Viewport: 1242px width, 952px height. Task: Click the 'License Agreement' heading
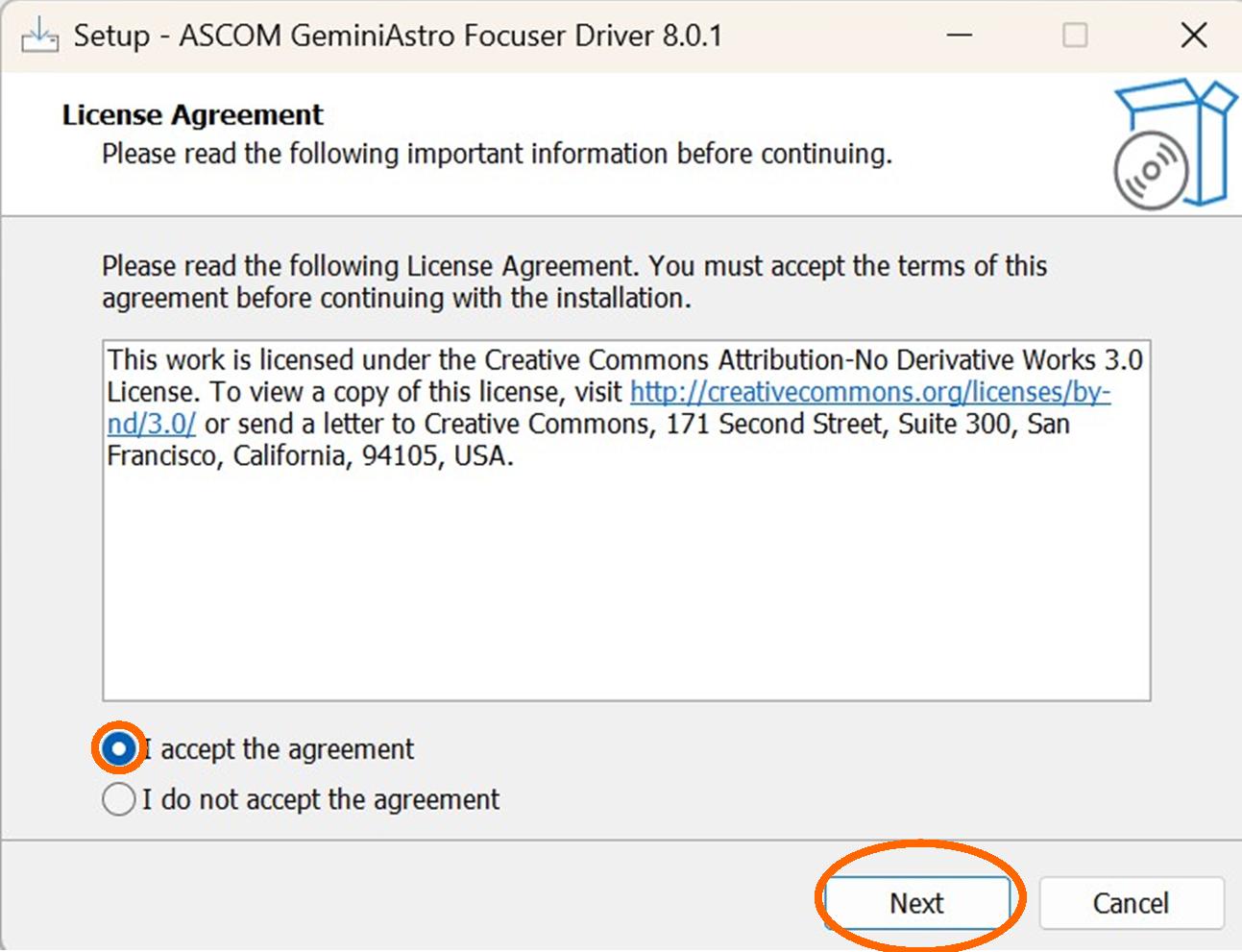coord(192,115)
